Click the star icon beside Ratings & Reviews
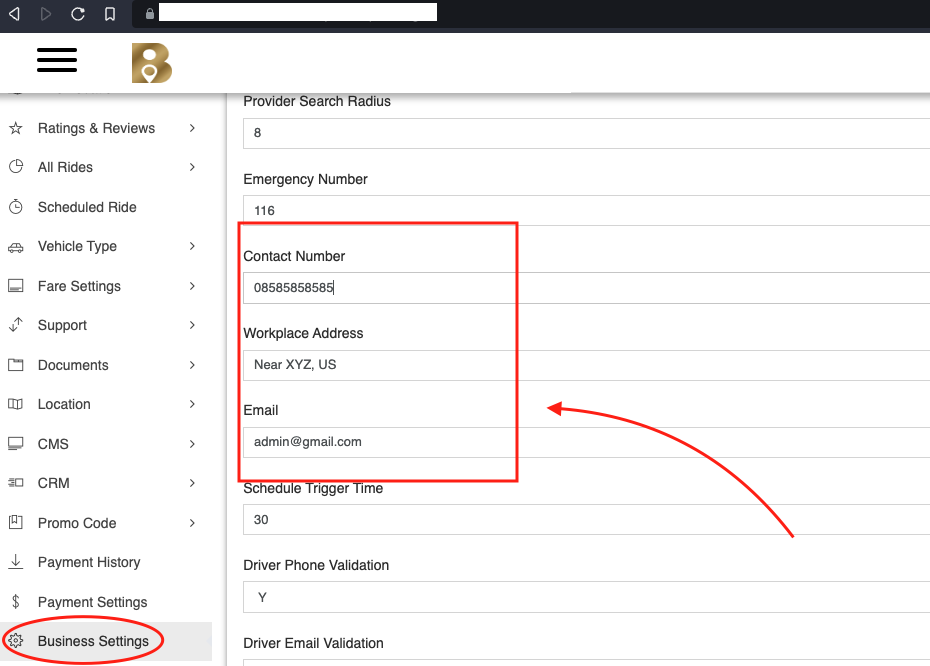 [16, 128]
